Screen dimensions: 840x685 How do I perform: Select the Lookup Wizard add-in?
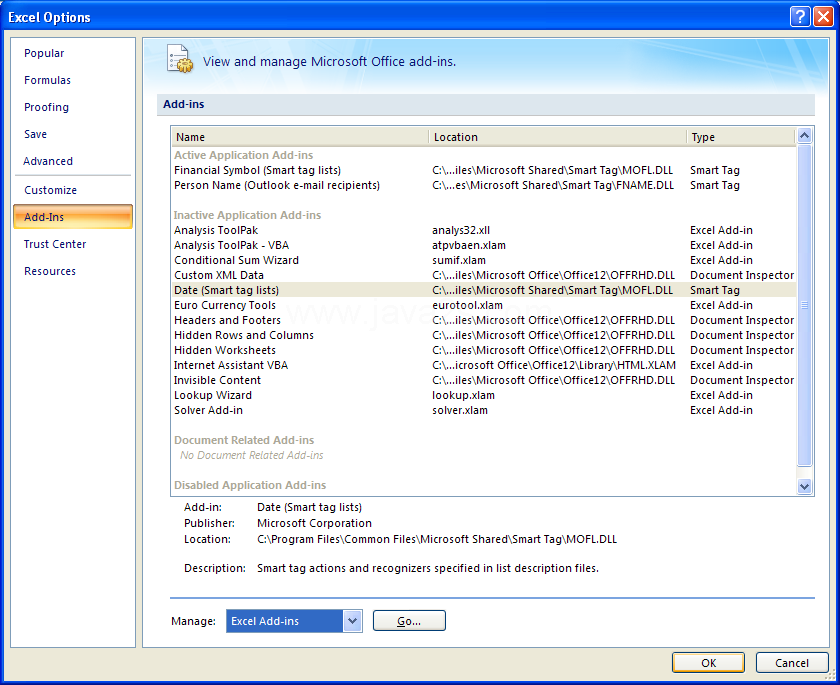484,395
